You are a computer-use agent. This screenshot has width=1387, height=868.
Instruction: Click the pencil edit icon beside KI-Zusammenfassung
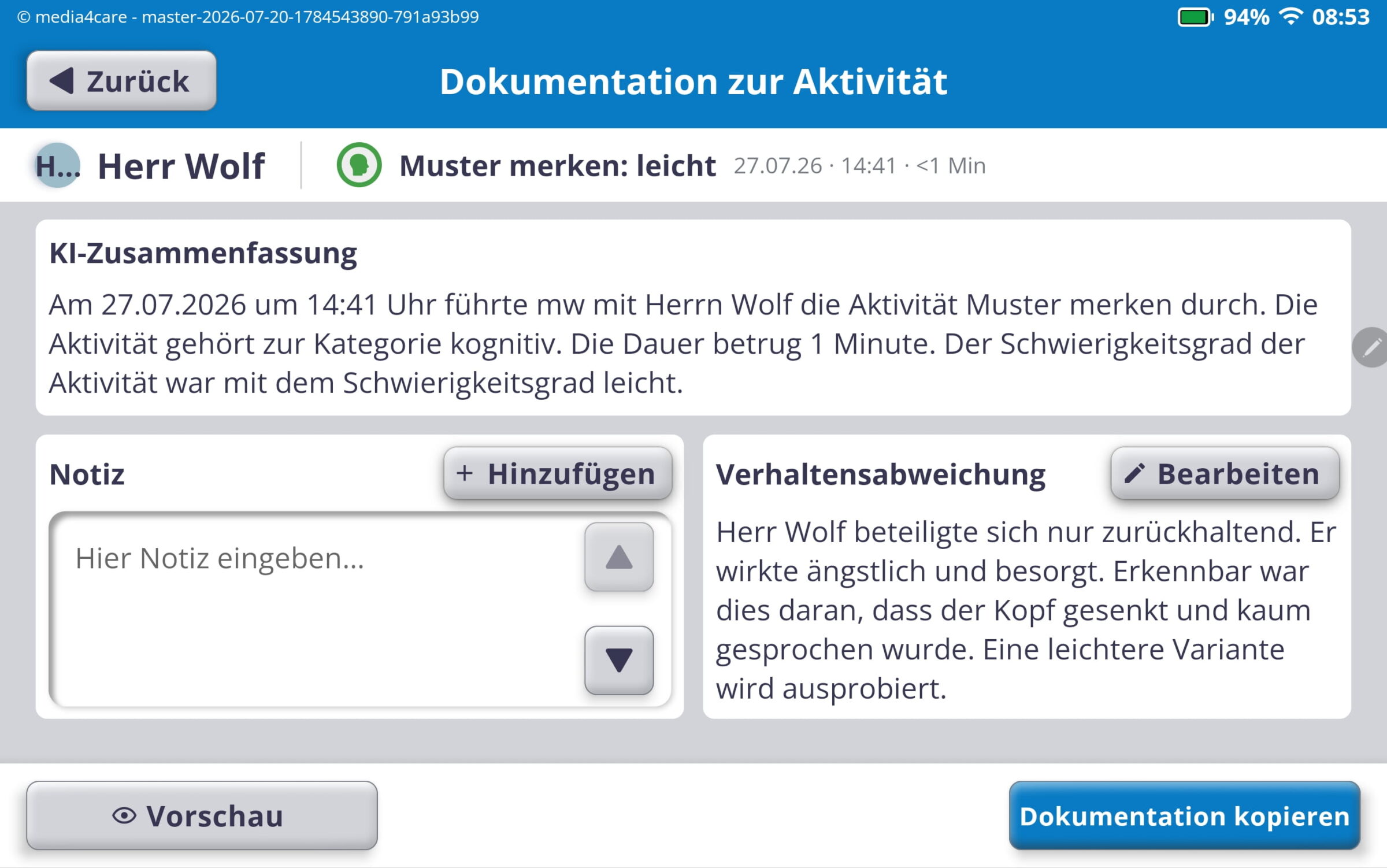(1371, 347)
